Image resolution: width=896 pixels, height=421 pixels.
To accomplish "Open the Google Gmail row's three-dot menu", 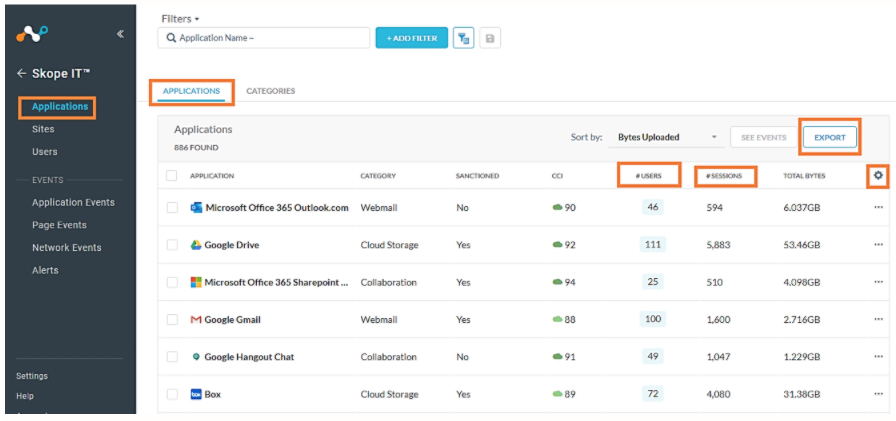I will [x=878, y=319].
